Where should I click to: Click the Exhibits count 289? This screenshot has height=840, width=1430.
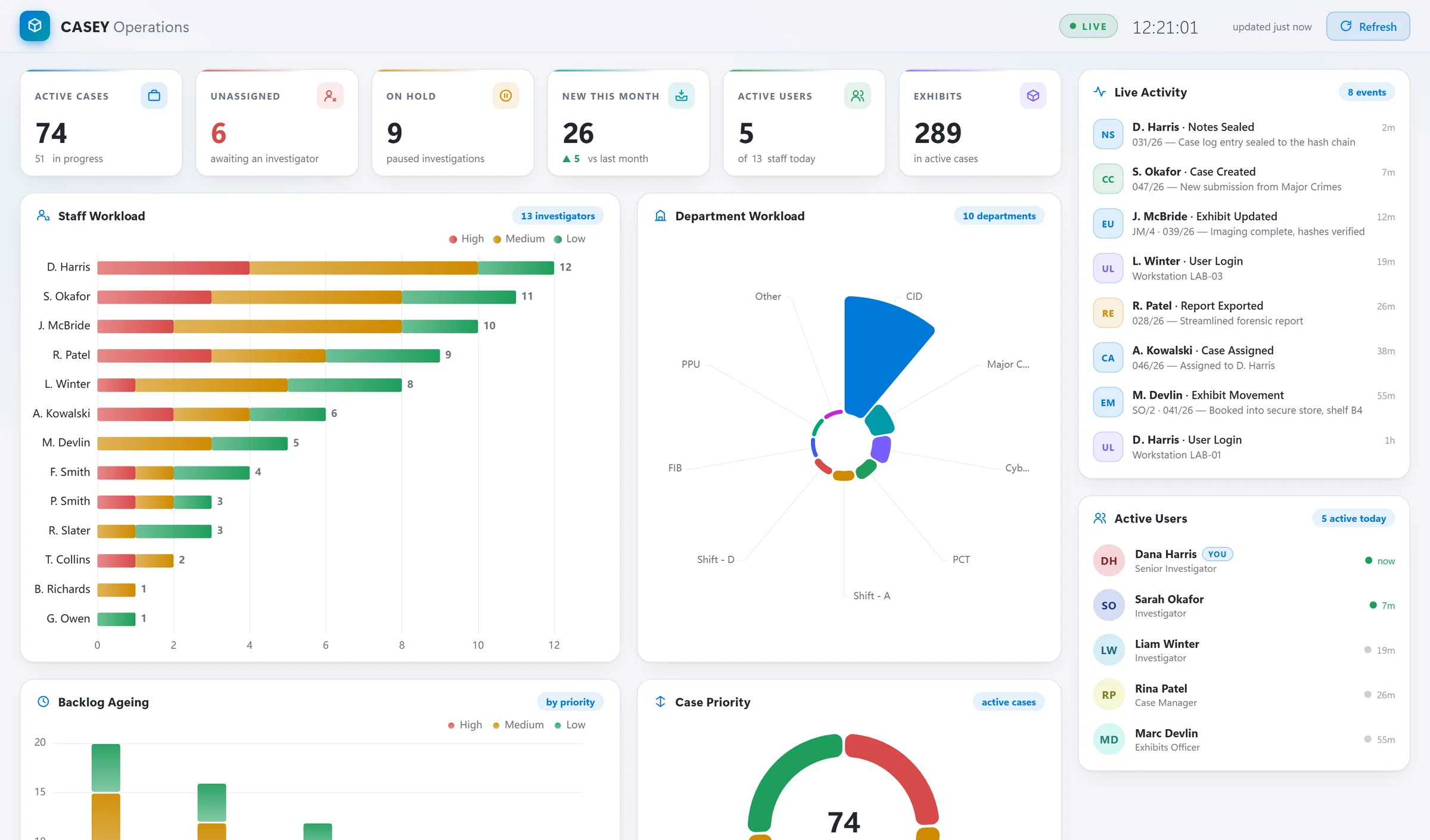938,133
